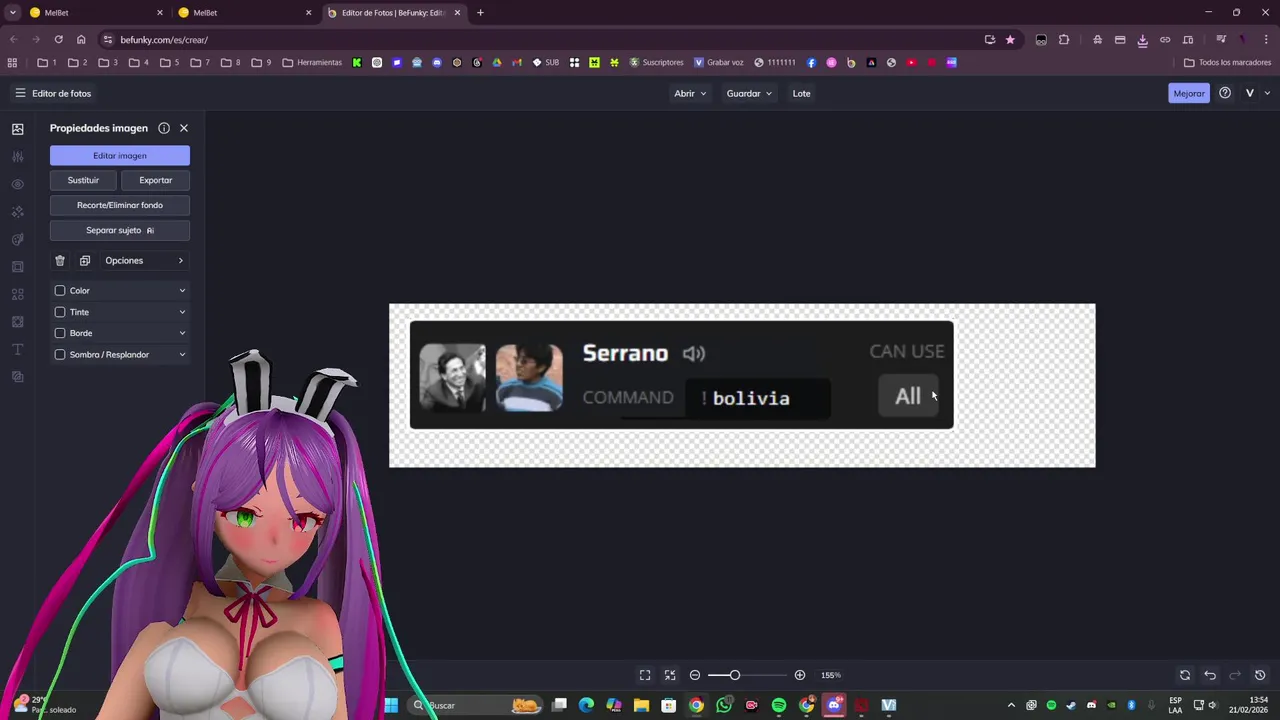Viewport: 1280px width, 720px height.
Task: Click the Mejorar upgrade button
Action: (1189, 93)
